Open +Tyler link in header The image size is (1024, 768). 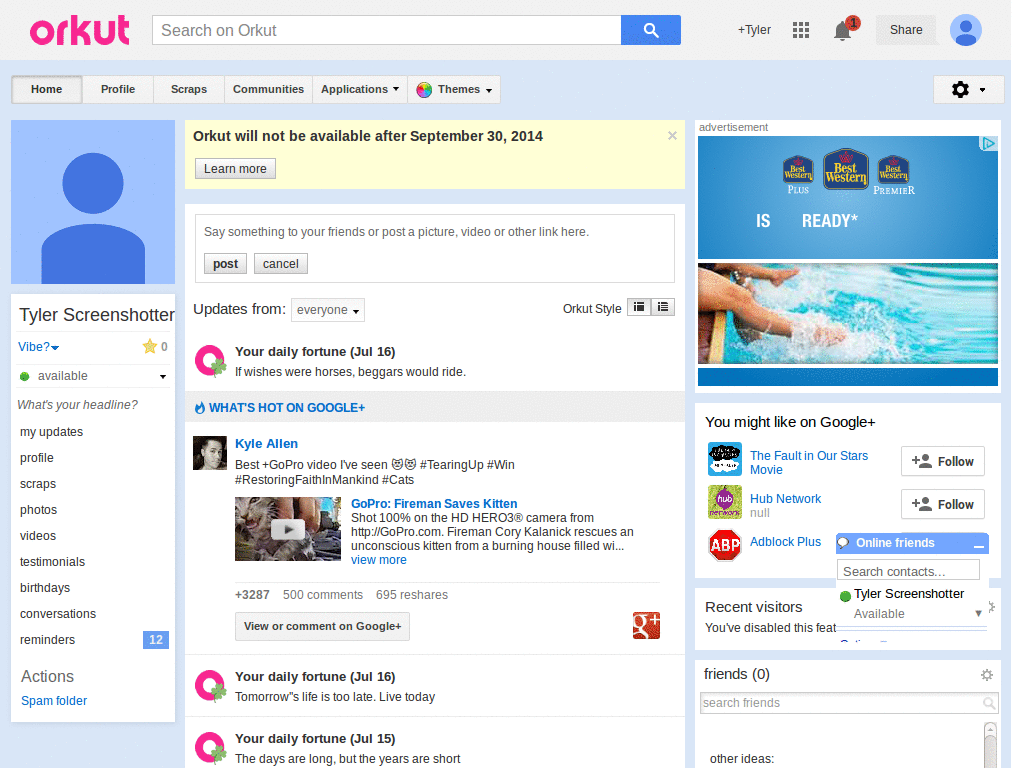click(754, 30)
